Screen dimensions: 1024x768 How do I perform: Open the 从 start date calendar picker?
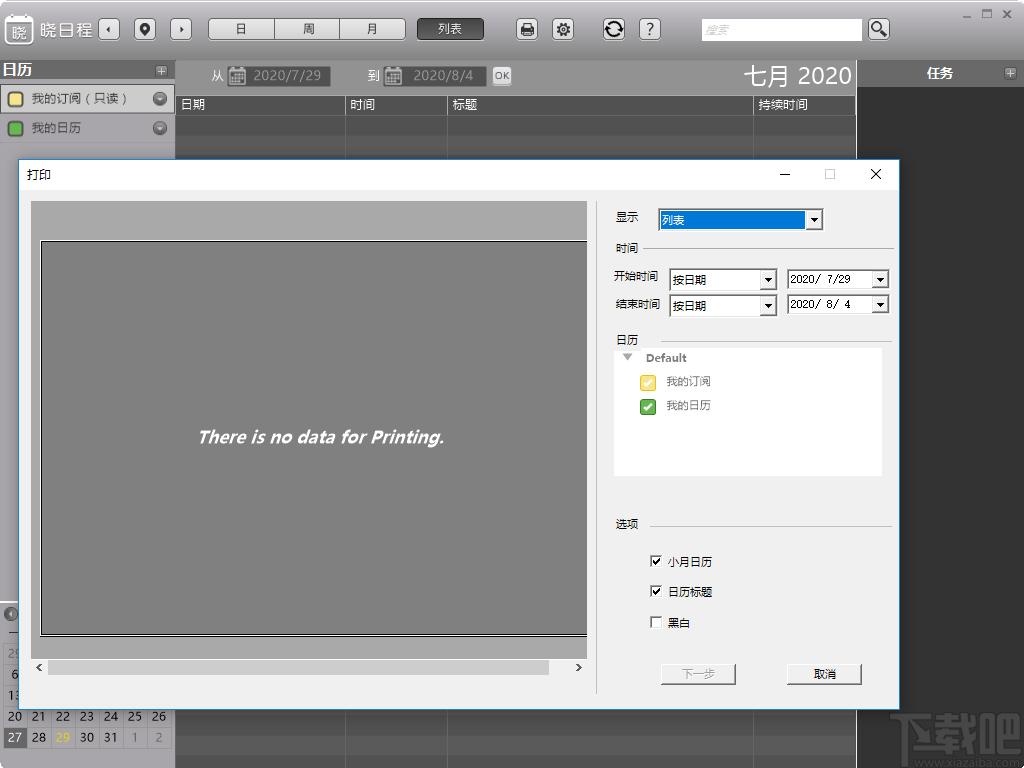237,76
